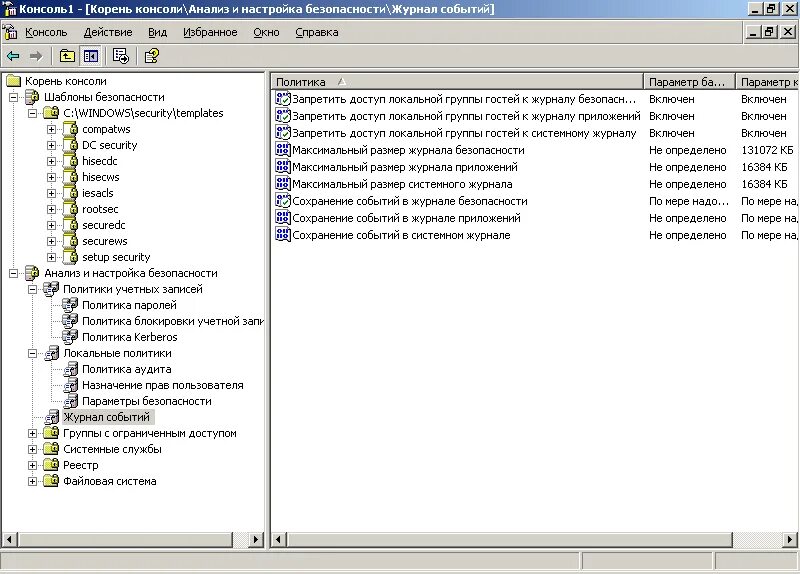Collapse Политики учетных записей node

pyautogui.click(x=32, y=289)
